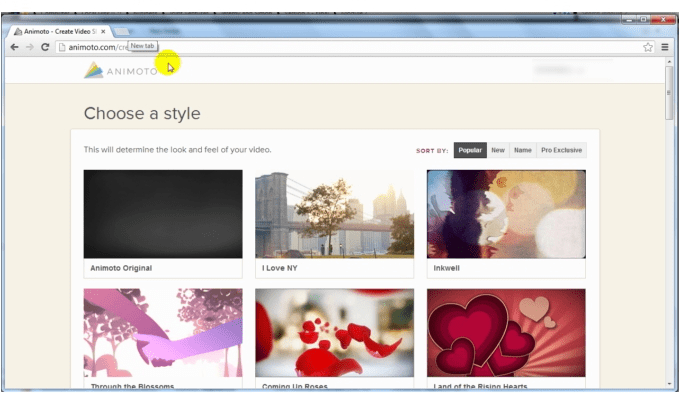The height and width of the screenshot is (393, 680).
Task: Click the Animoto Original label
Action: (x=121, y=268)
